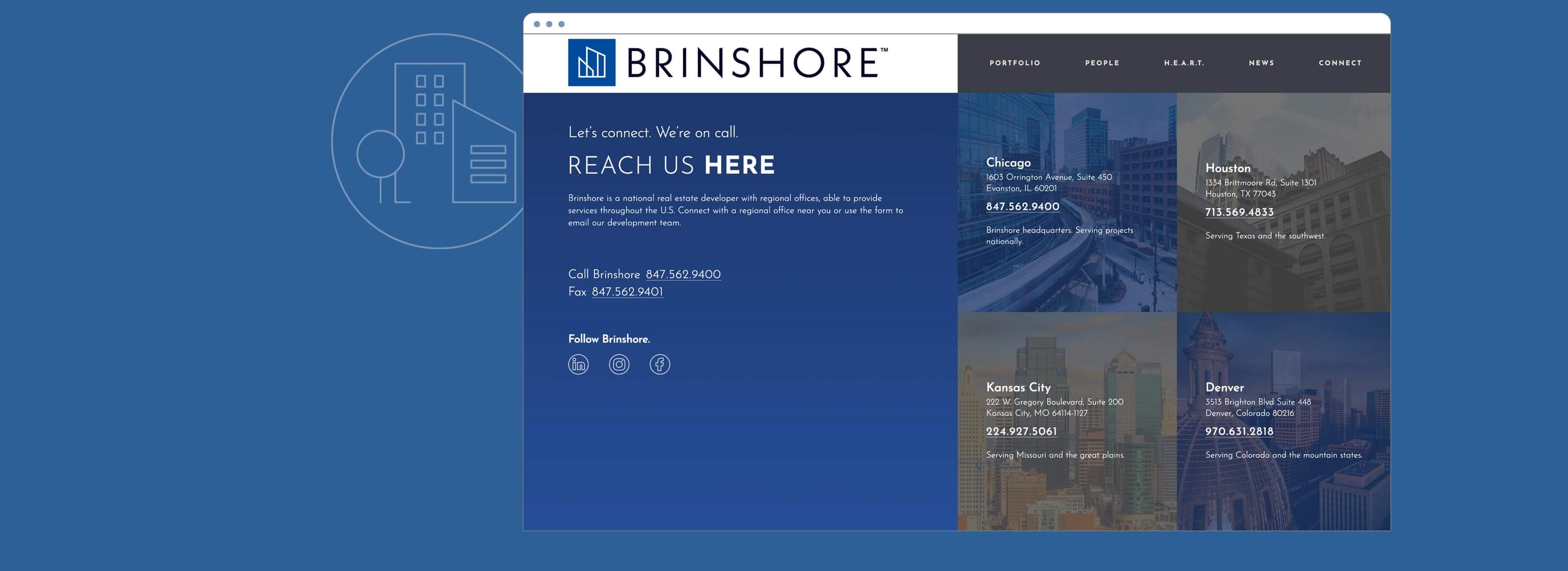Viewport: 1568px width, 571px height.
Task: Go to the People page
Action: tap(1102, 63)
